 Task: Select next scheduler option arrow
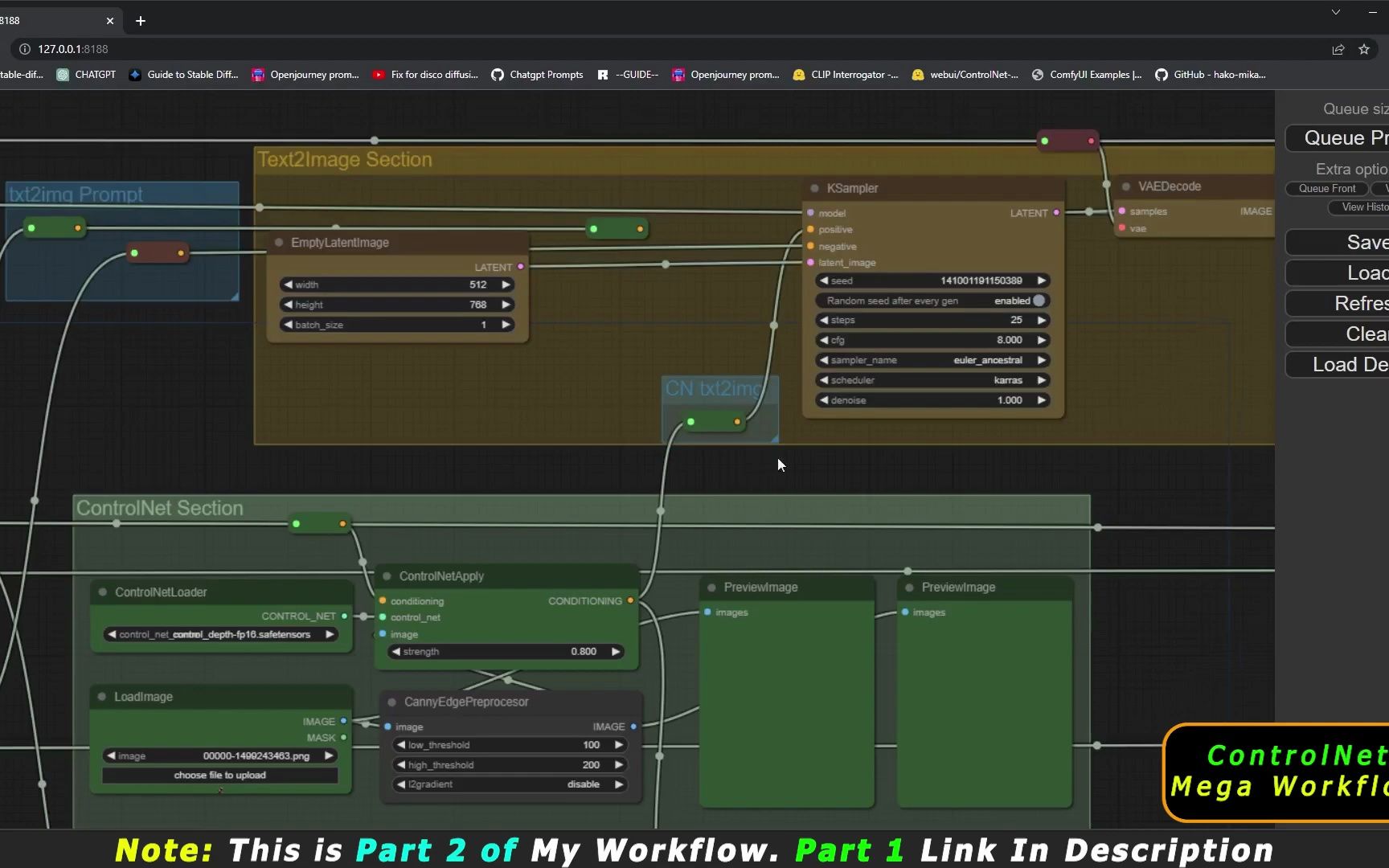[1042, 380]
